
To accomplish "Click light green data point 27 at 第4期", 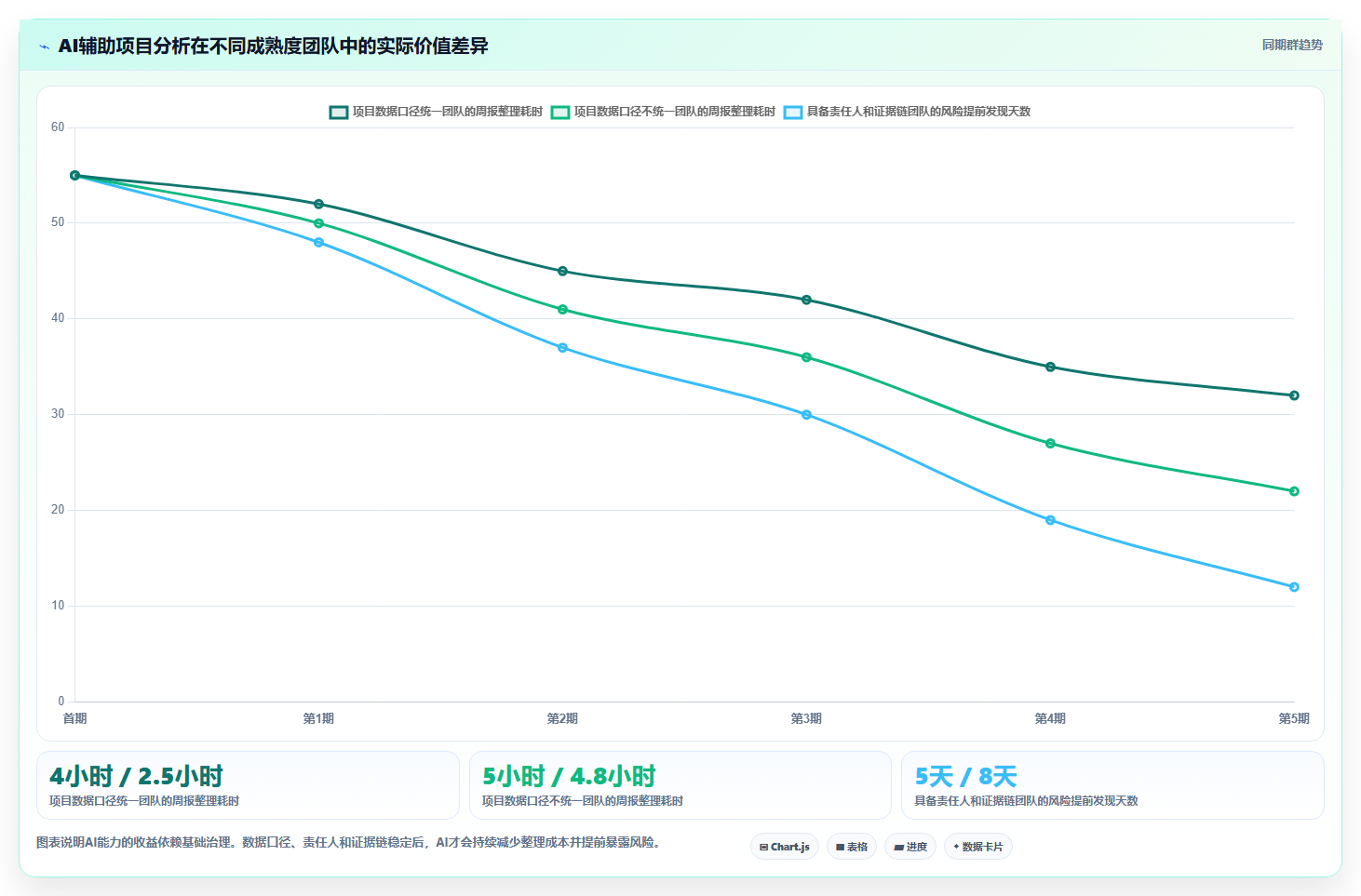I will pos(1051,443).
